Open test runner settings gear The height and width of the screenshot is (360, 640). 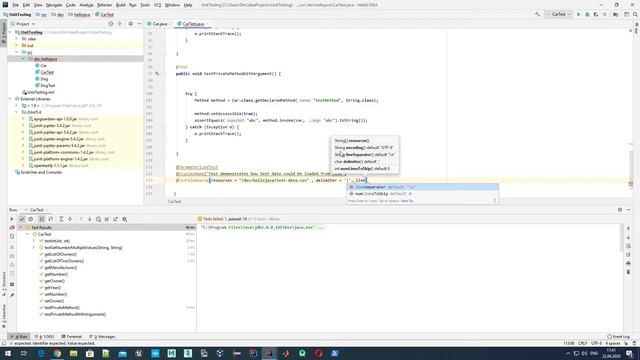click(x=124, y=219)
